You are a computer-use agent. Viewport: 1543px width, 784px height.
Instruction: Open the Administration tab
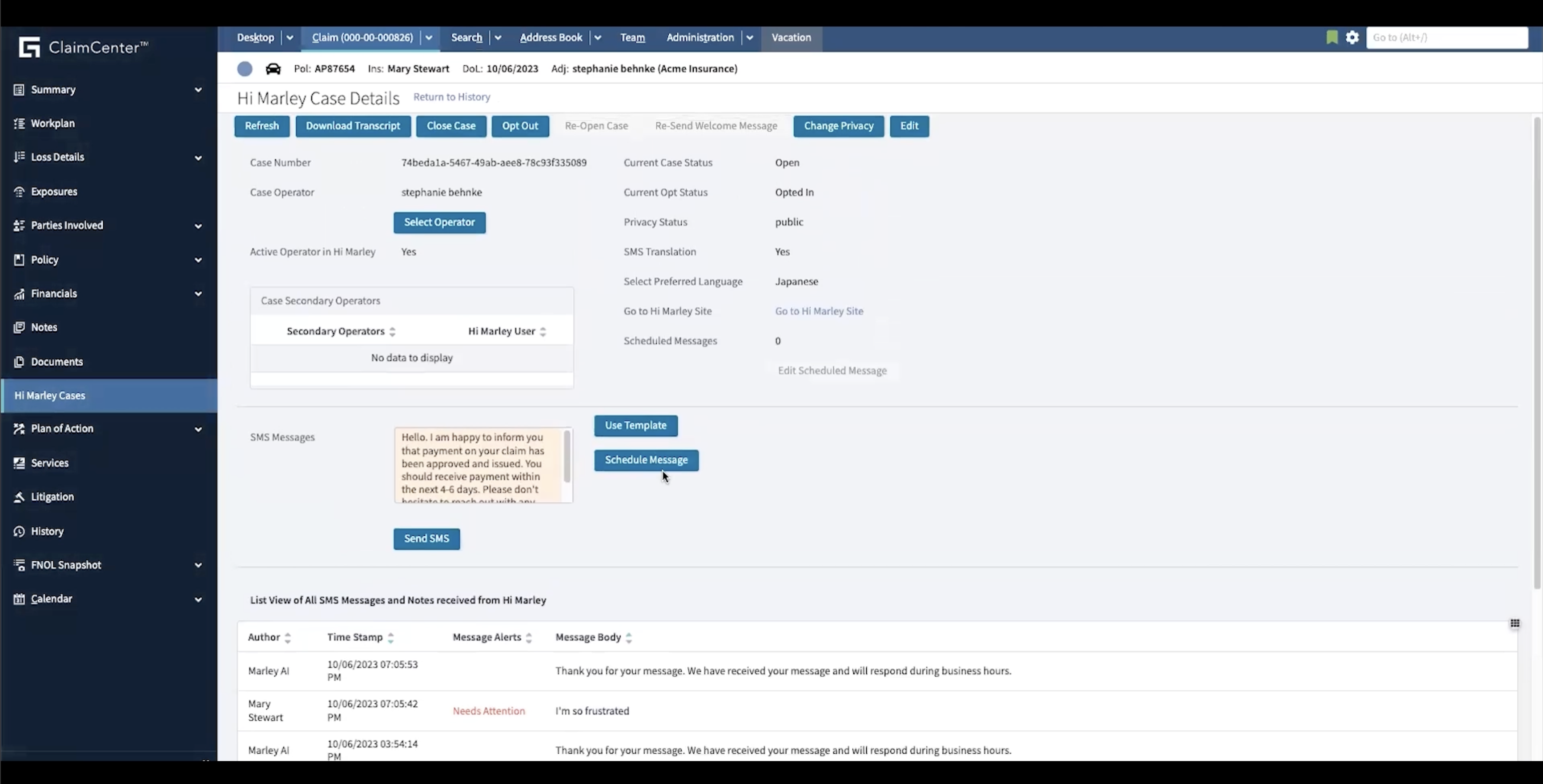pyautogui.click(x=700, y=38)
